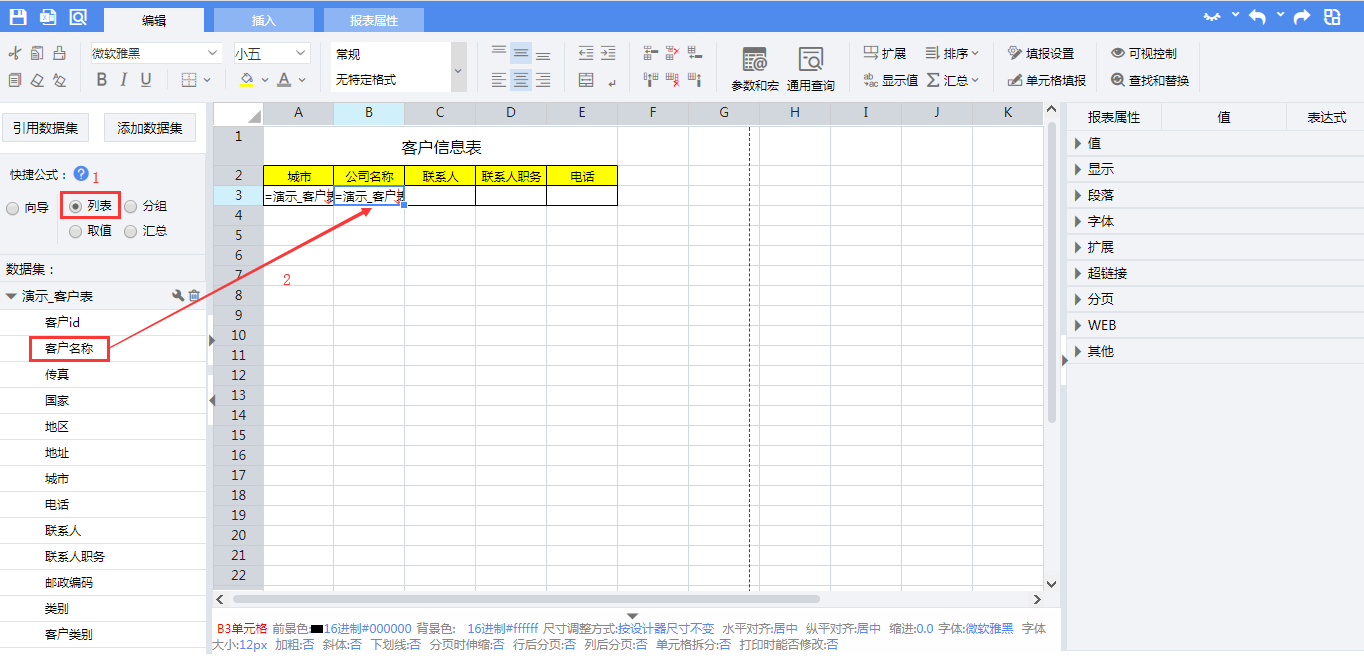Image resolution: width=1364 pixels, height=658 pixels.
Task: Open the 通用查询 tool
Action: (x=810, y=68)
